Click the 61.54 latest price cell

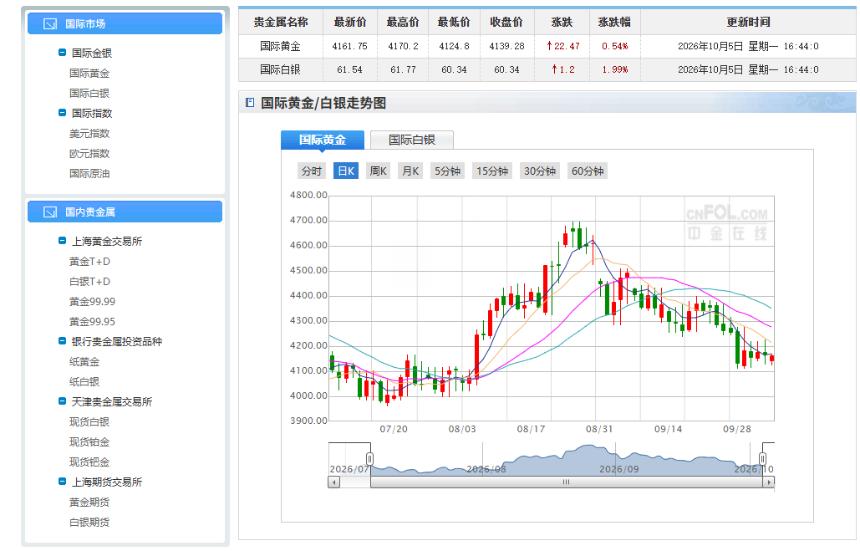350,70
